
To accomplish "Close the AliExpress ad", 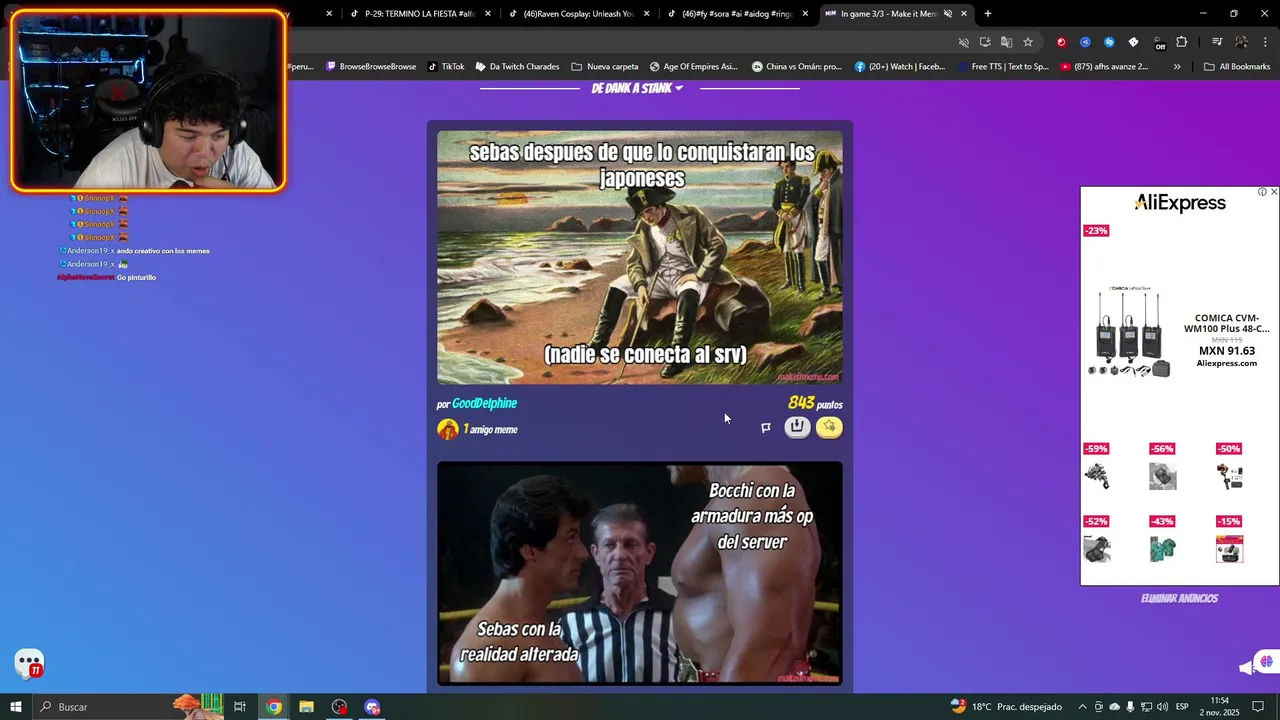I will pyautogui.click(x=1273, y=192).
